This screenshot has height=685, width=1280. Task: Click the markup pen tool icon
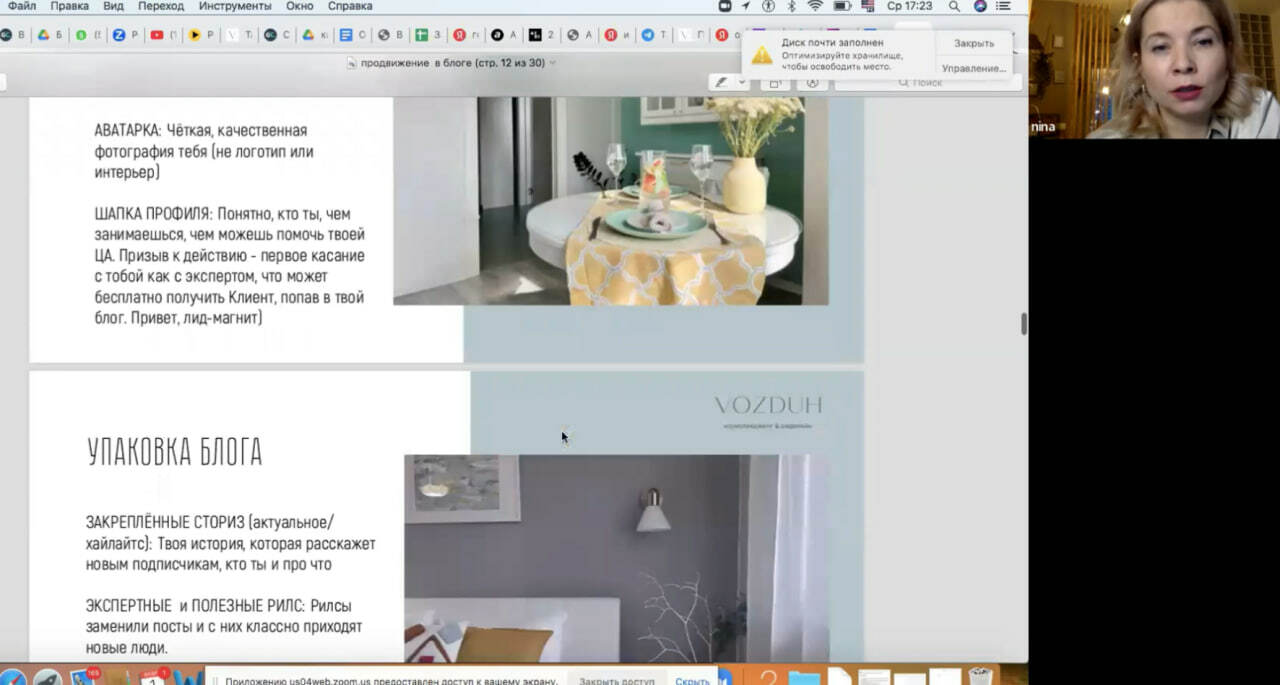[721, 82]
